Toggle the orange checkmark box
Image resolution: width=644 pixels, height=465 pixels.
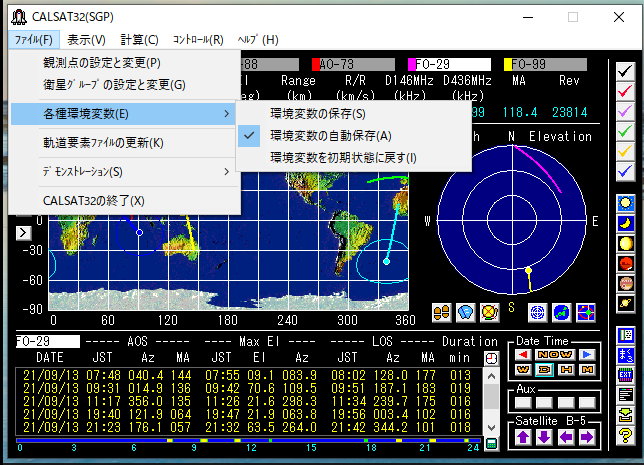point(625,152)
